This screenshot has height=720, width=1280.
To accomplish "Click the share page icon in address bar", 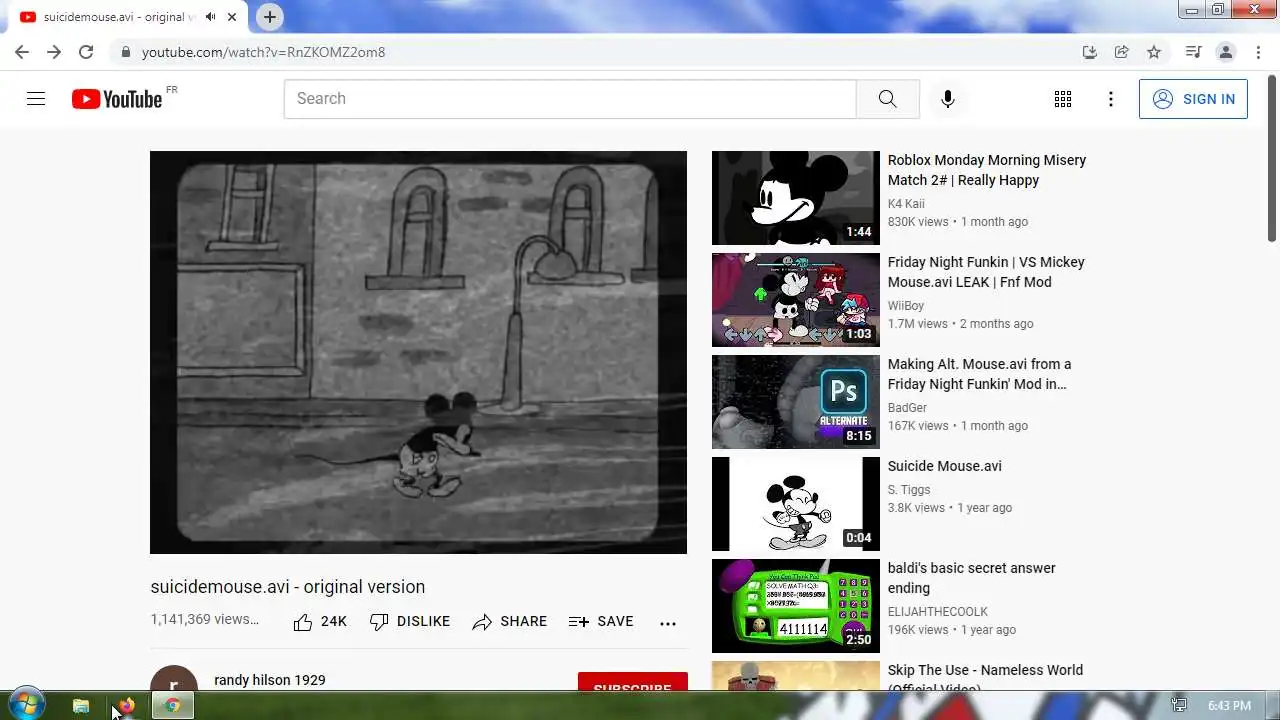I will pos(1122,52).
